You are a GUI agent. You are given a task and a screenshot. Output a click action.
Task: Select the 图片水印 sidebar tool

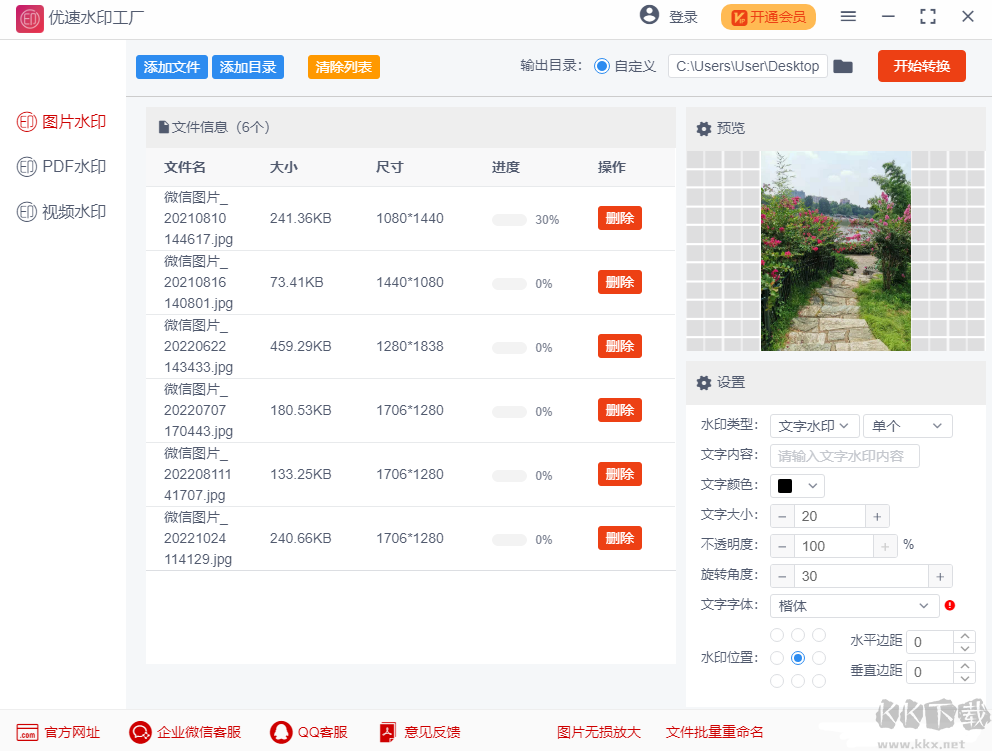point(60,121)
